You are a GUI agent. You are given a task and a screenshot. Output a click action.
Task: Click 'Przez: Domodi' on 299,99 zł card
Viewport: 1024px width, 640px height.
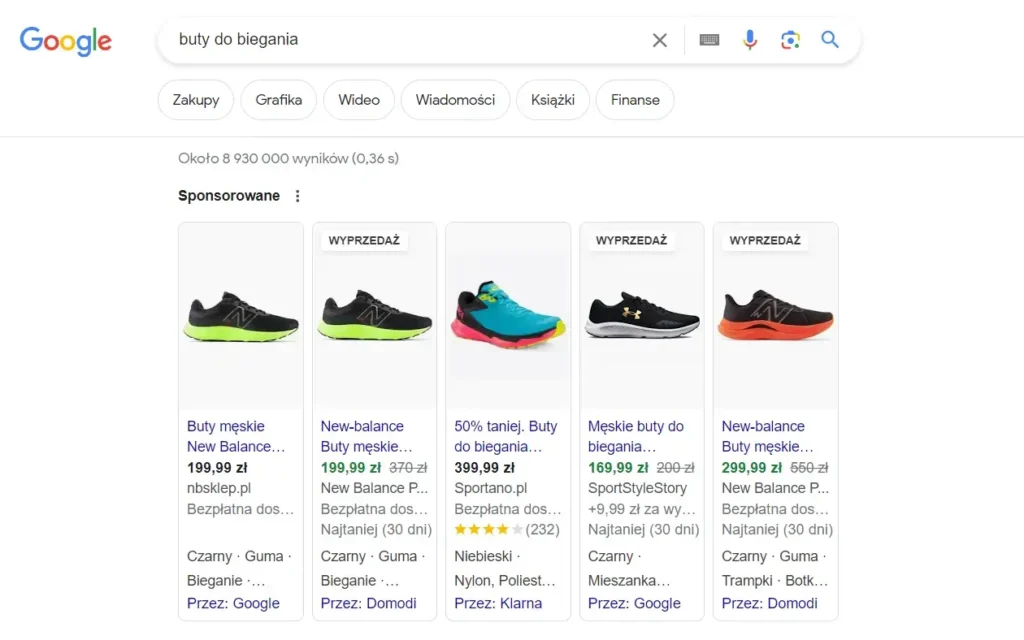tap(769, 603)
